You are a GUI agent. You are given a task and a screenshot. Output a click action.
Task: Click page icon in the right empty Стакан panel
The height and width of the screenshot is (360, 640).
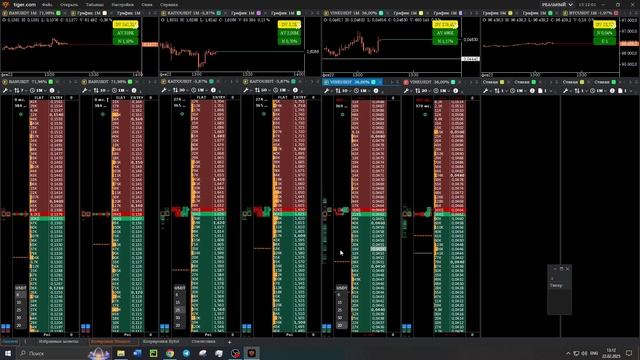tap(620, 90)
